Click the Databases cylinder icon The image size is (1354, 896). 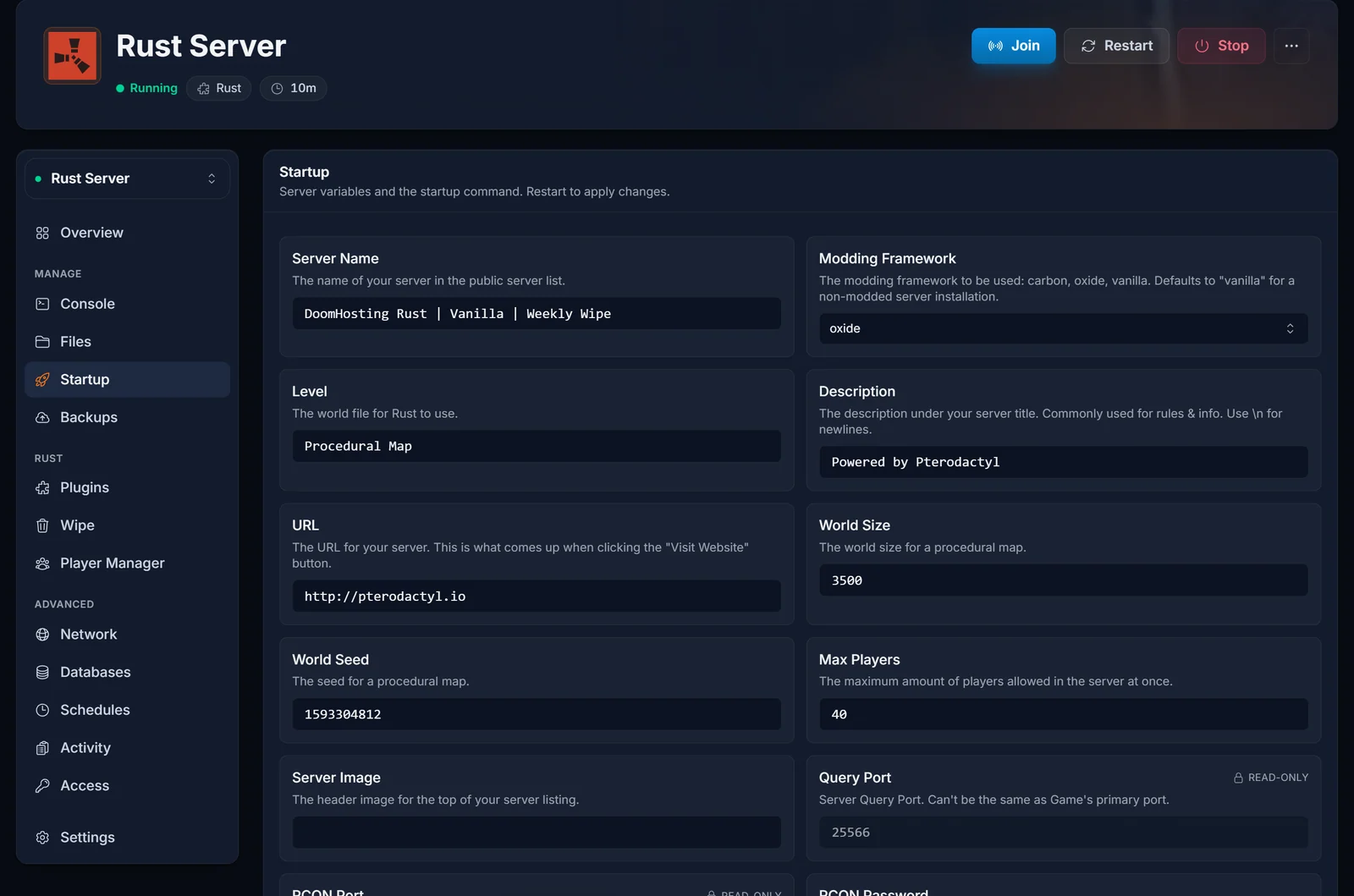42,673
